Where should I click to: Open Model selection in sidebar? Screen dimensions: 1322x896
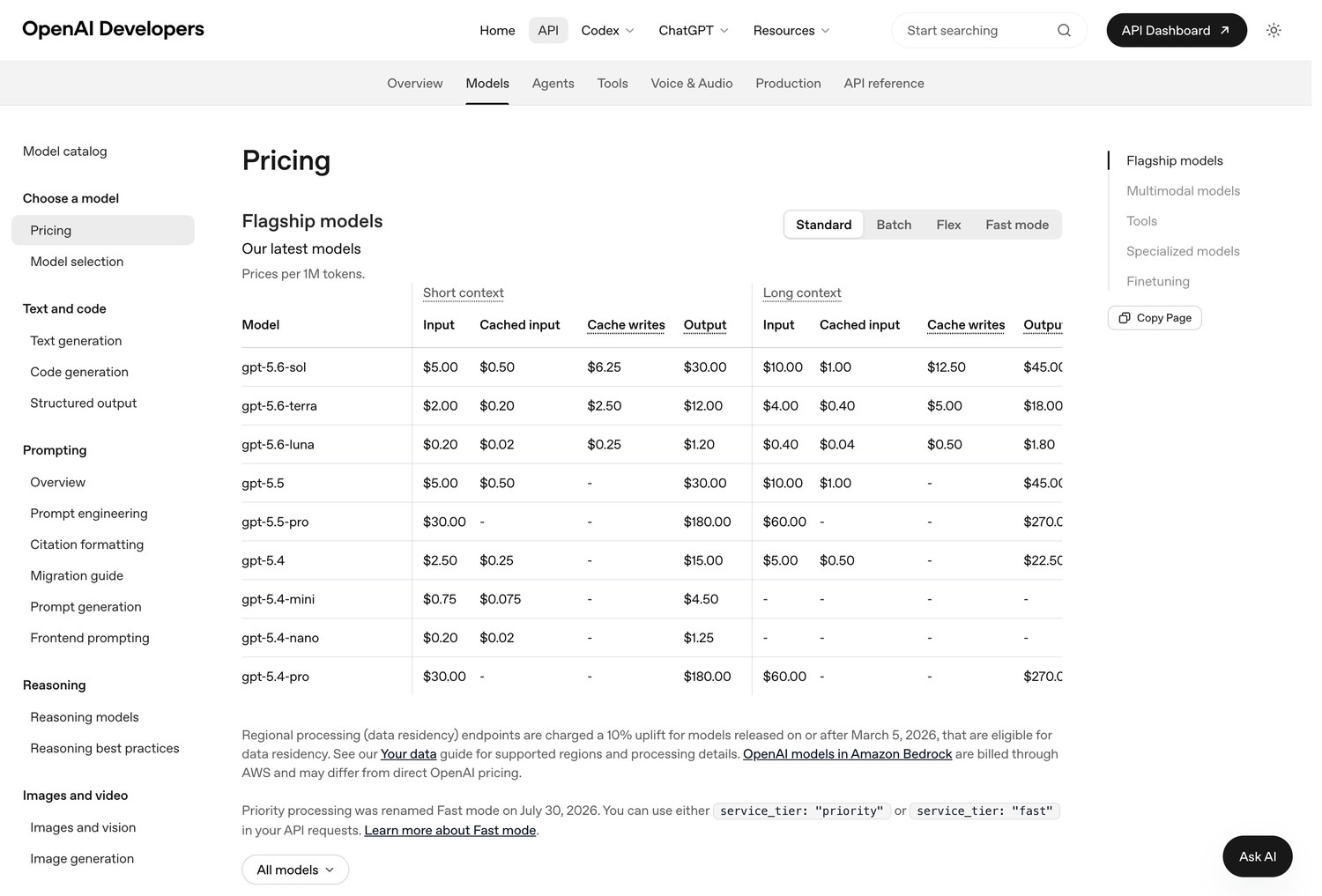(x=77, y=262)
